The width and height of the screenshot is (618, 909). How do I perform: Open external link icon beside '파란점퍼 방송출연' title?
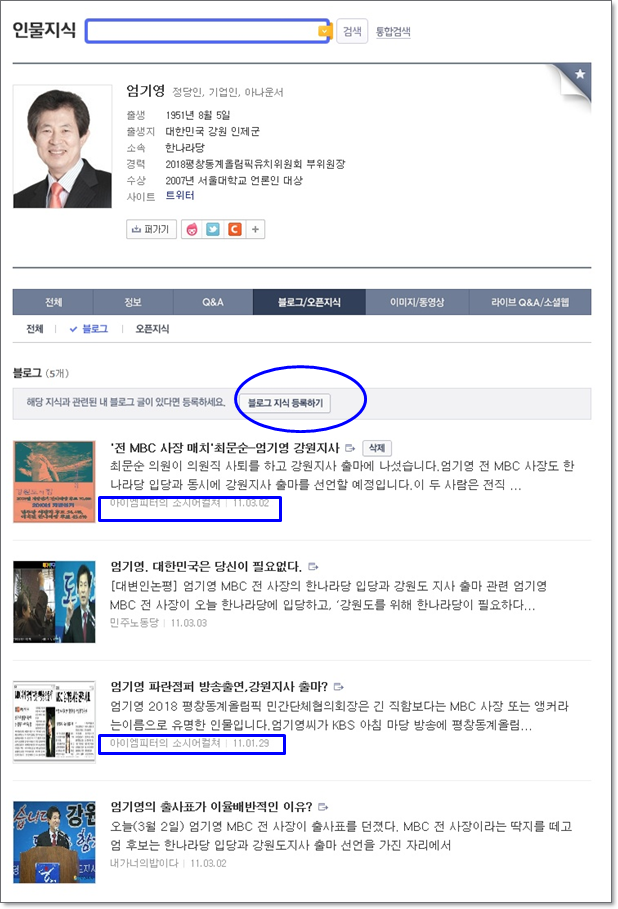tap(339, 687)
